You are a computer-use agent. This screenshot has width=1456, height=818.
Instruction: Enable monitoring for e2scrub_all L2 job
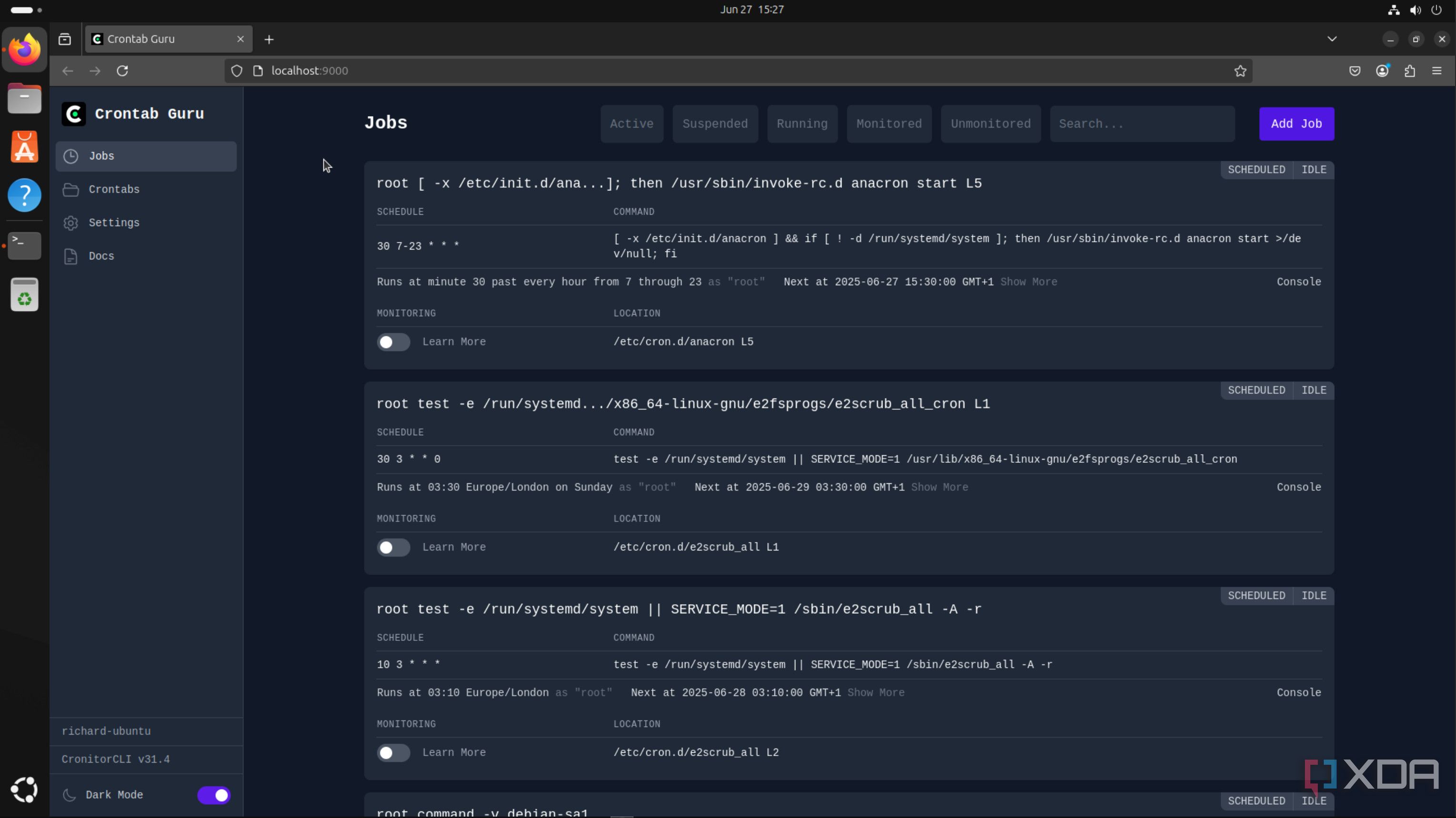pos(393,752)
